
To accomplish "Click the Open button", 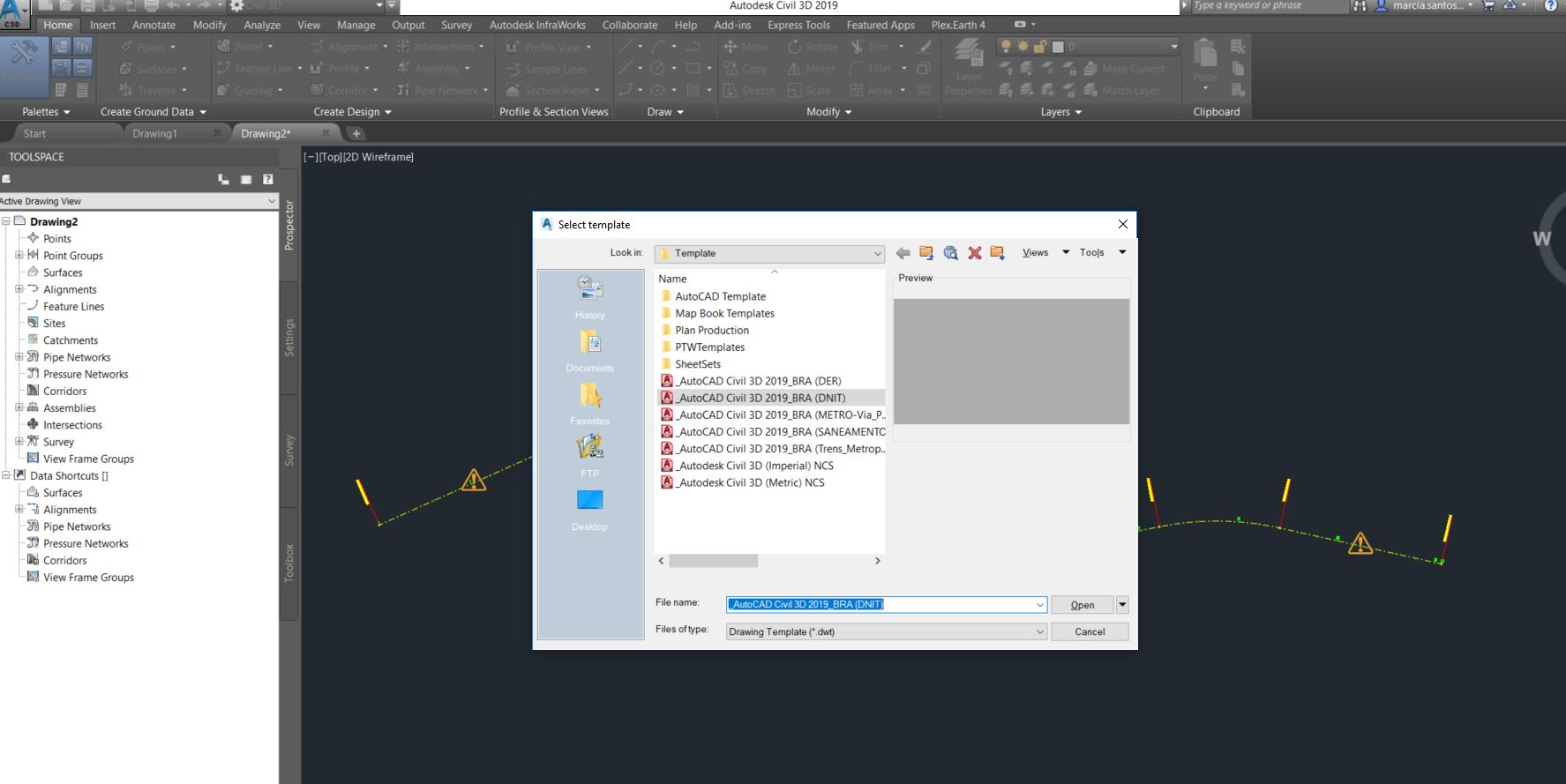I will pos(1082,605).
